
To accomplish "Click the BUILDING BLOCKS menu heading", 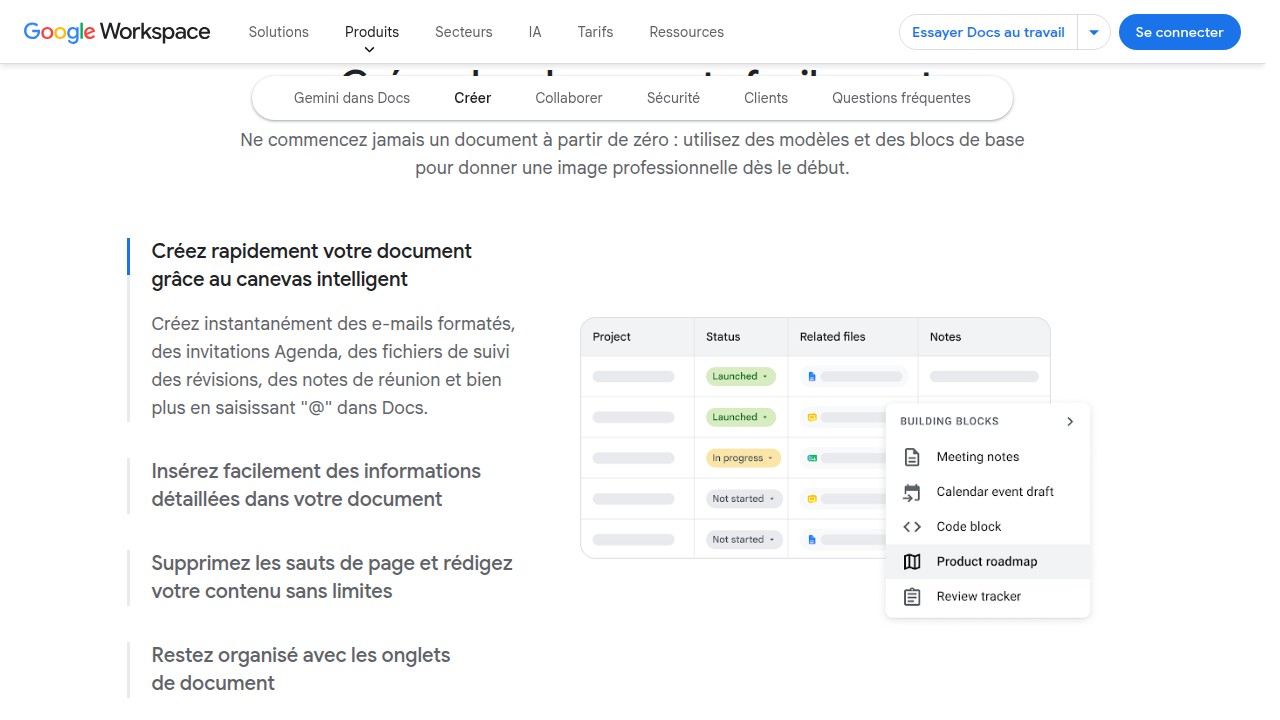I will point(949,422).
